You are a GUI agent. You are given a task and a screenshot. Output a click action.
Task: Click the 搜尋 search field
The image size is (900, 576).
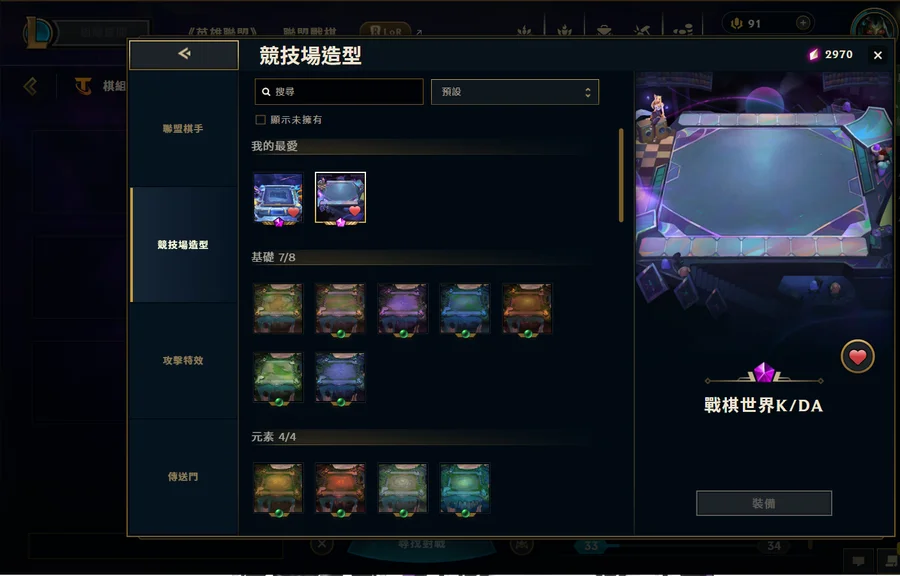(x=339, y=92)
